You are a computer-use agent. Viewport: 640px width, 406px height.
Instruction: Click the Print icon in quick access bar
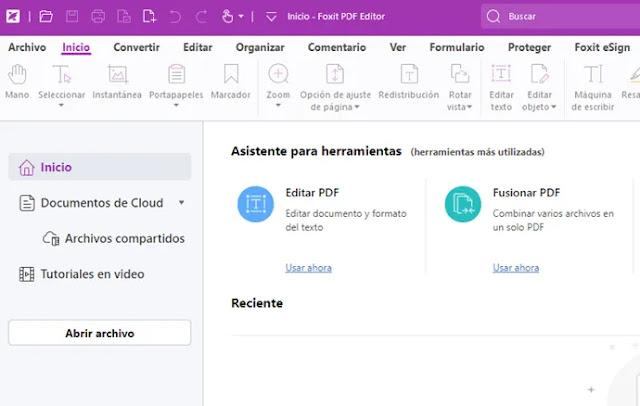98,16
